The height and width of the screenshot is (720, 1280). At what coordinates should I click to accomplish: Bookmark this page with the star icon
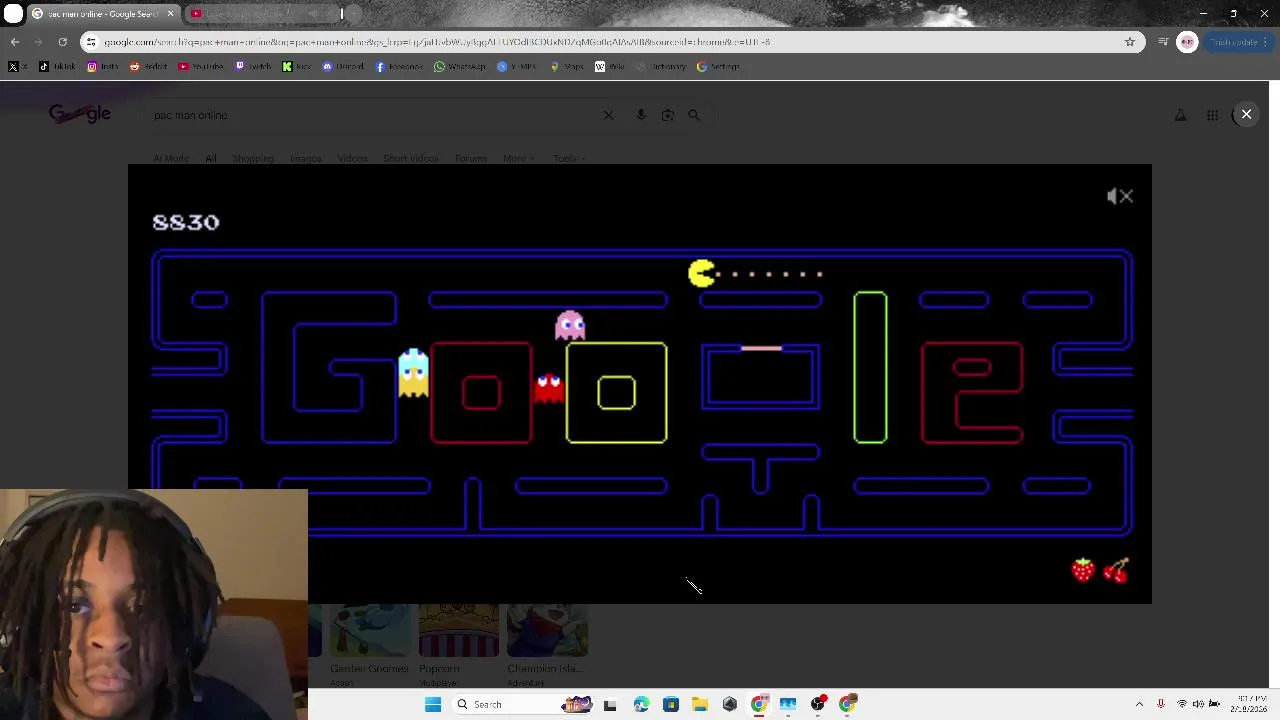pyautogui.click(x=1130, y=42)
